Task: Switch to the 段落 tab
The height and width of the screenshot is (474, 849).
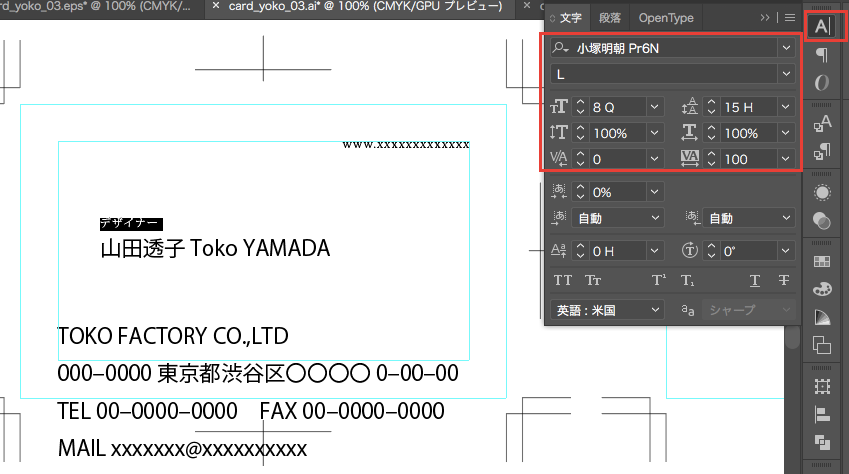Action: [609, 17]
